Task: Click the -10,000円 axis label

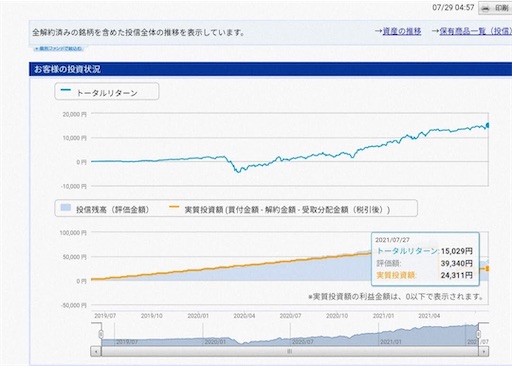Action: click(x=73, y=186)
